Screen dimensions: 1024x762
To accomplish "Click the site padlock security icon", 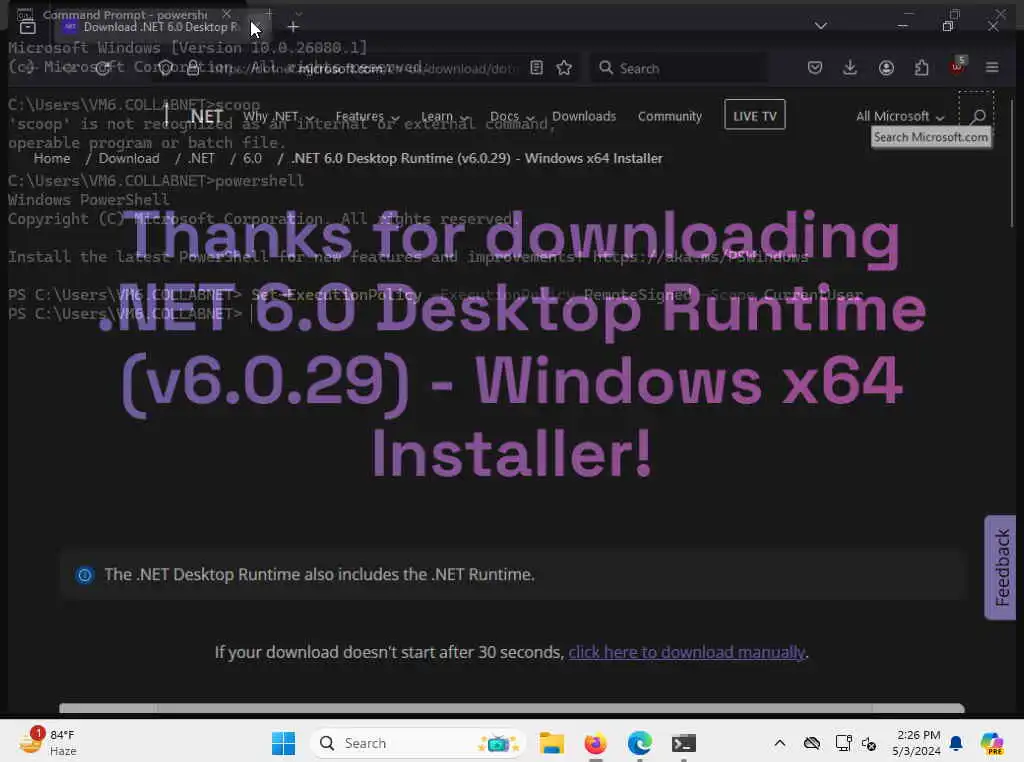I will pyautogui.click(x=193, y=67).
